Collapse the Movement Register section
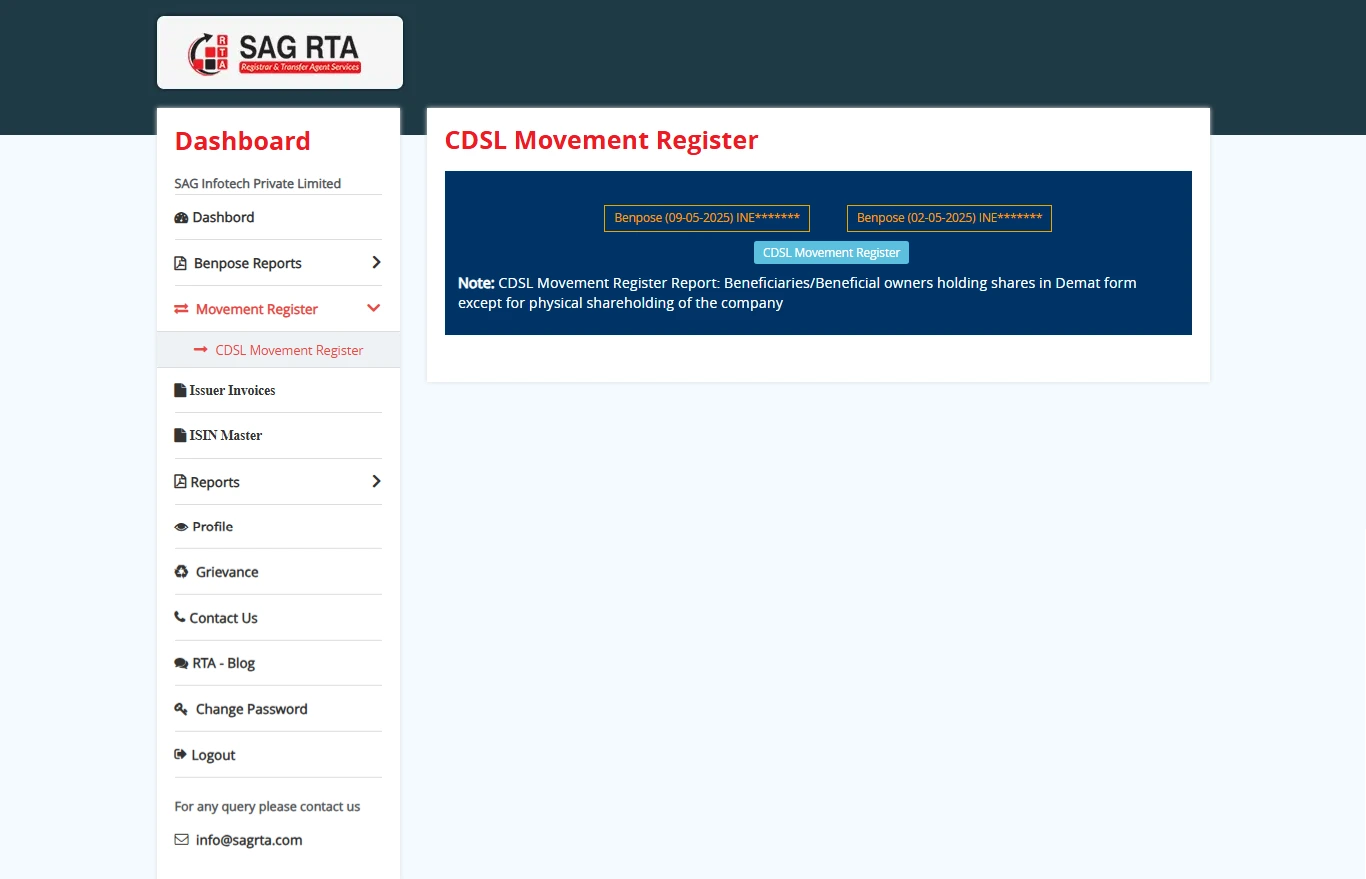This screenshot has width=1366, height=879. point(374,309)
